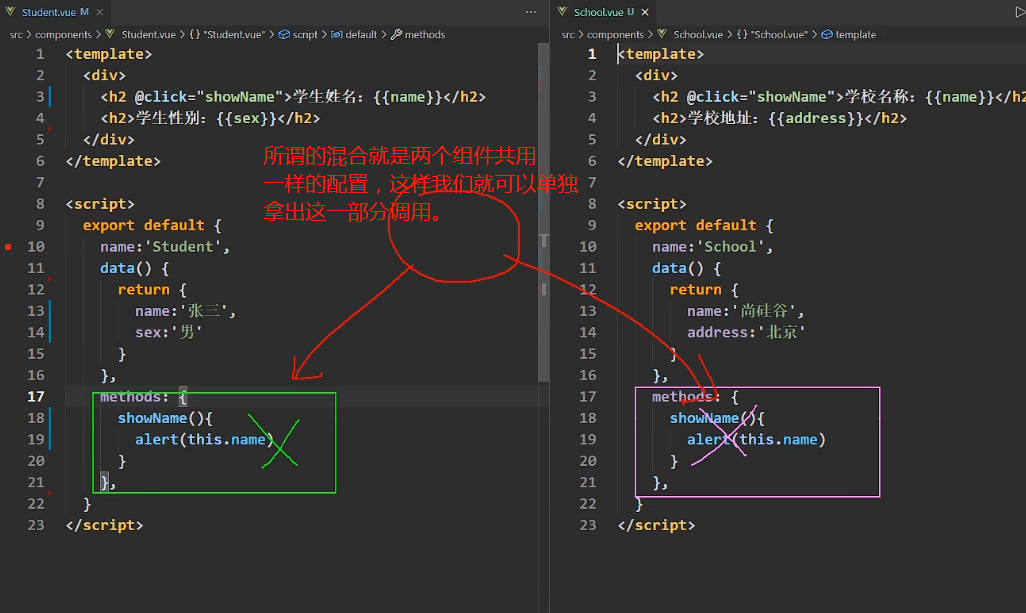Click the Student.vue vertical scrollbar

pyautogui.click(x=544, y=213)
